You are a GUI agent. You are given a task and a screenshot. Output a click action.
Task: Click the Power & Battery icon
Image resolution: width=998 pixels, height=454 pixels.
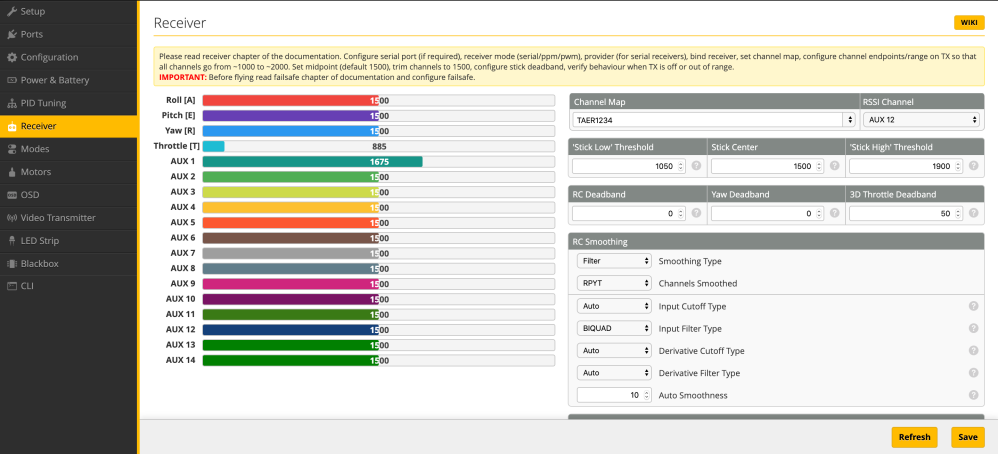tap(12, 80)
